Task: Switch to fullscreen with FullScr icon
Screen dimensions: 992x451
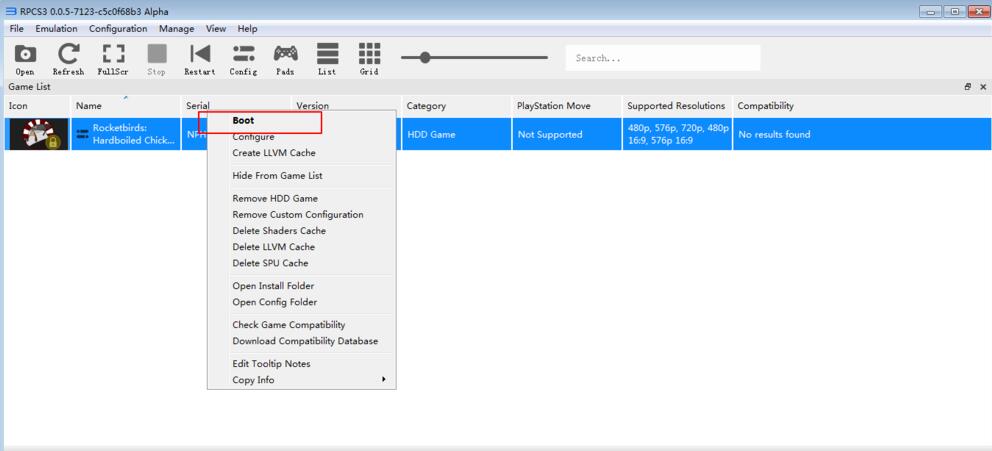Action: pos(113,59)
